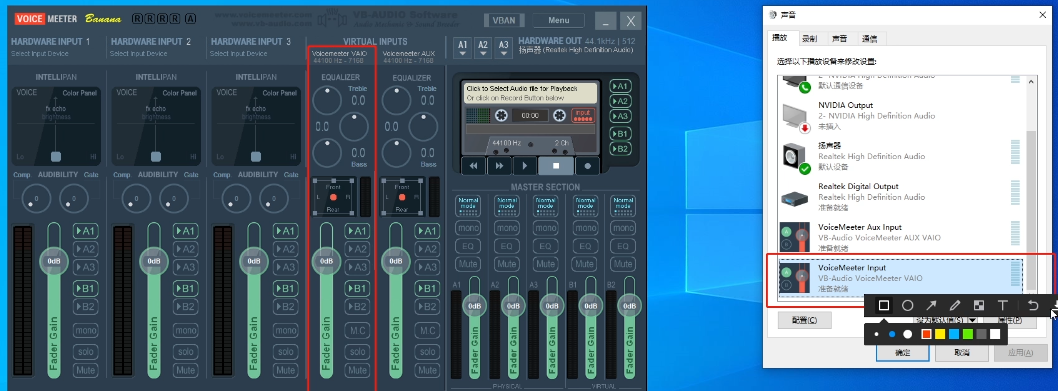The width and height of the screenshot is (1058, 391).
Task: Change Normal mode on master bus A1
Action: click(467, 205)
